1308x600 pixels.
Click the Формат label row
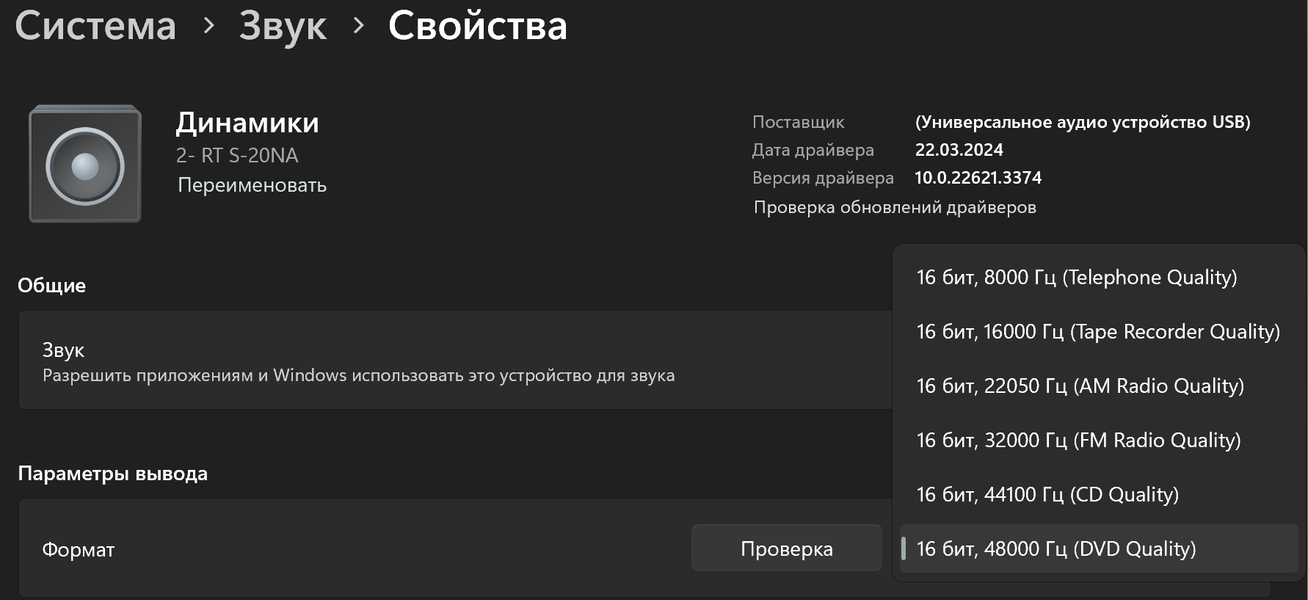pyautogui.click(x=78, y=549)
